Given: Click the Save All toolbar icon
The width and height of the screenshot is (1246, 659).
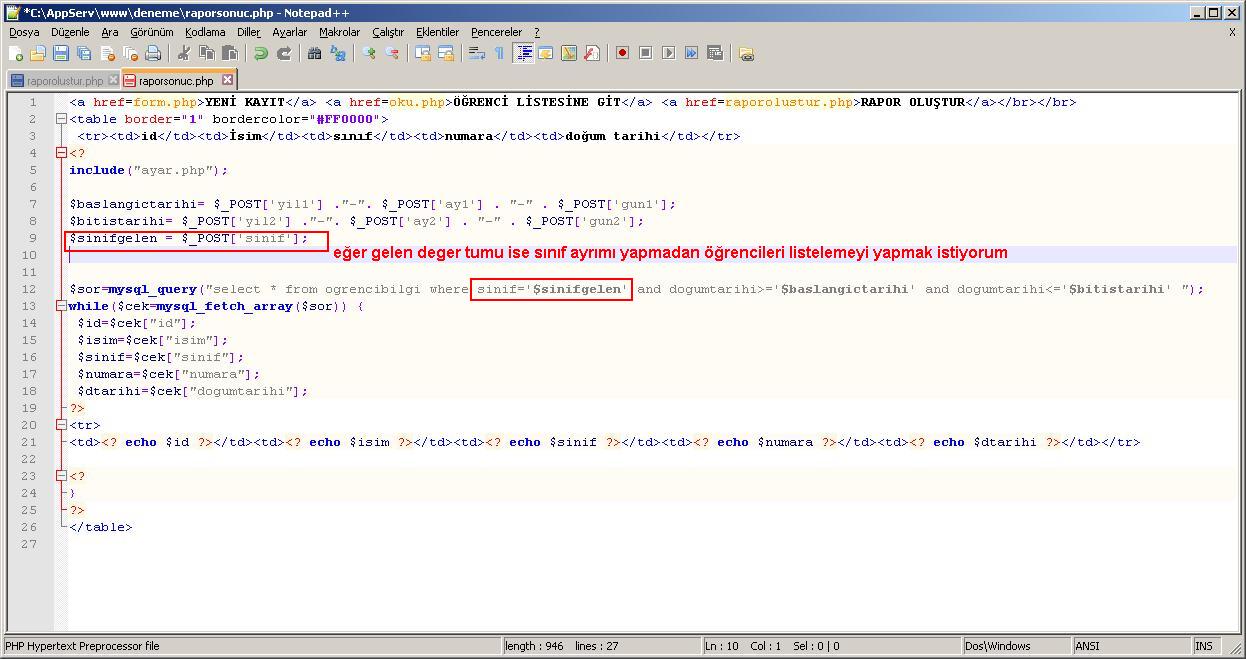Looking at the screenshot, I should coord(84,53).
